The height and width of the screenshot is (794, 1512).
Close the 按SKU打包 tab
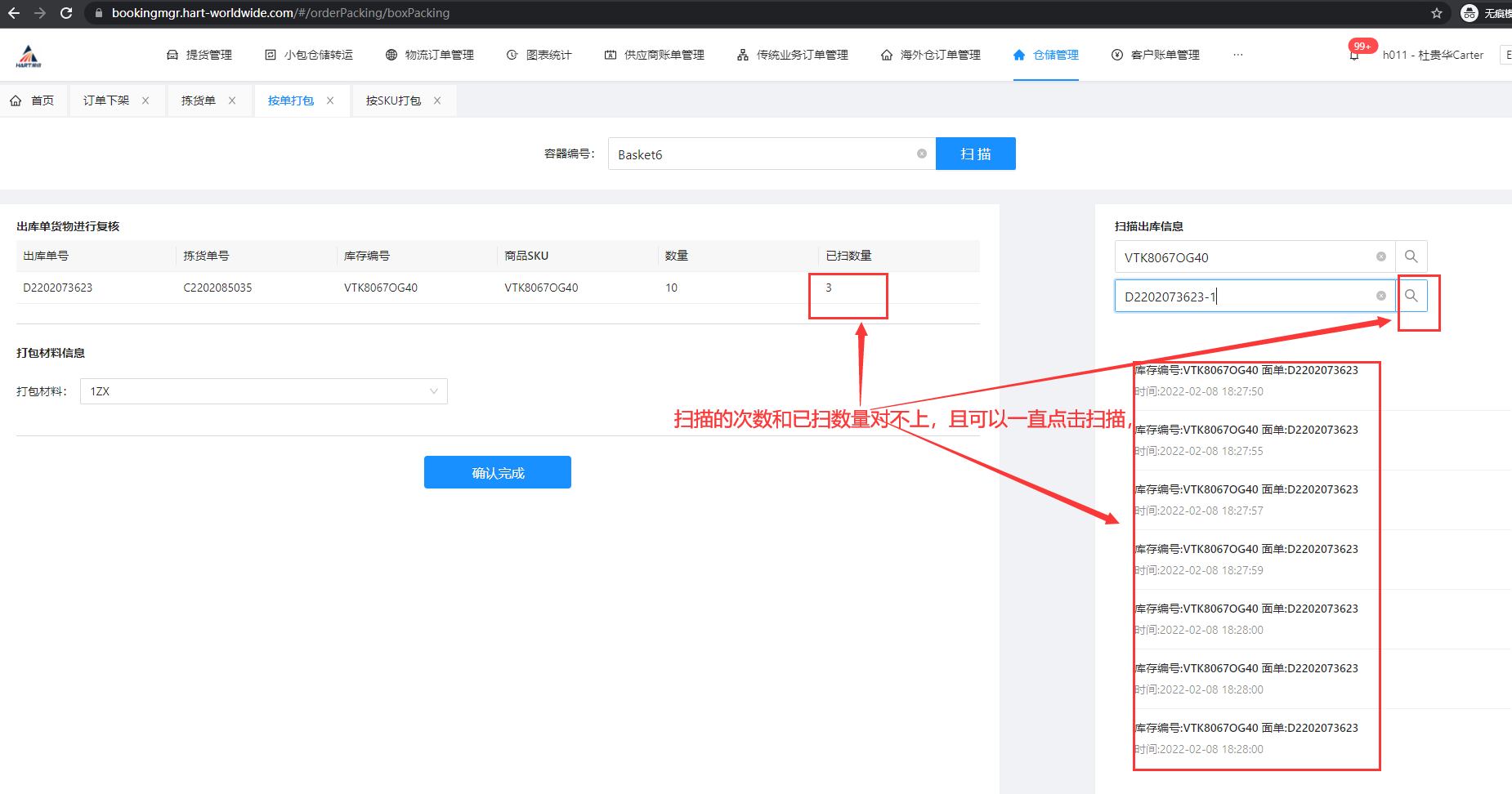point(437,100)
